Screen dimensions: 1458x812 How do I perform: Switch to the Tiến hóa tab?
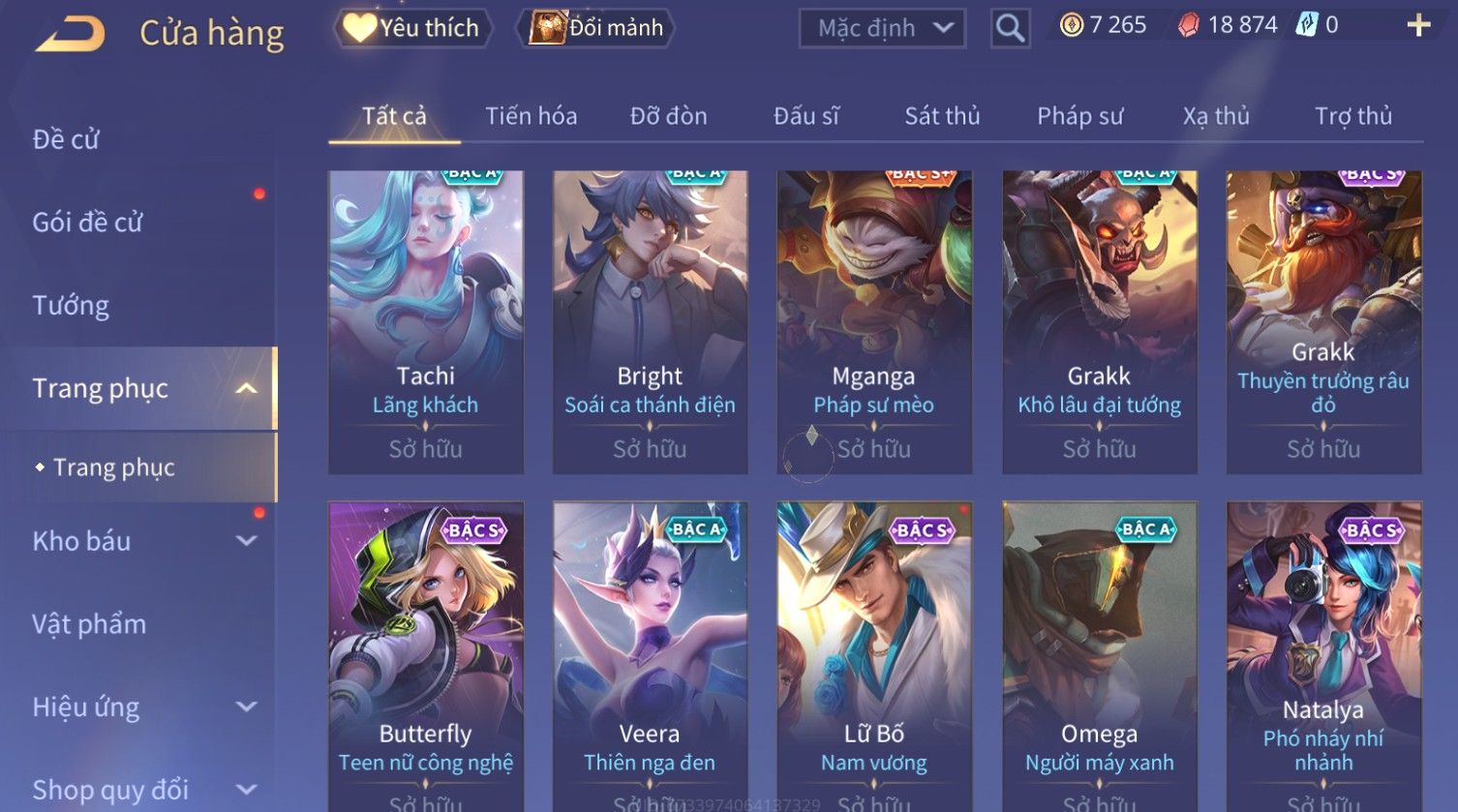(x=531, y=116)
